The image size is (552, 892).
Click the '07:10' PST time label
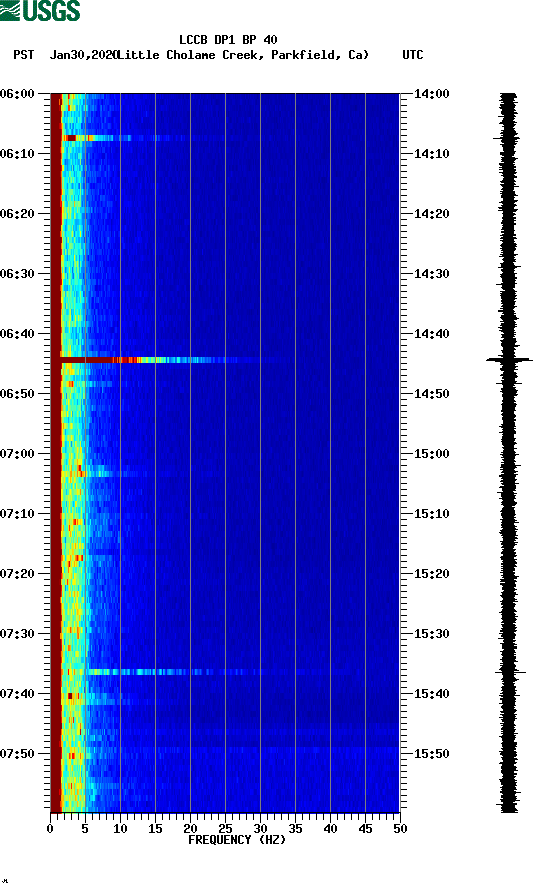click(x=17, y=514)
